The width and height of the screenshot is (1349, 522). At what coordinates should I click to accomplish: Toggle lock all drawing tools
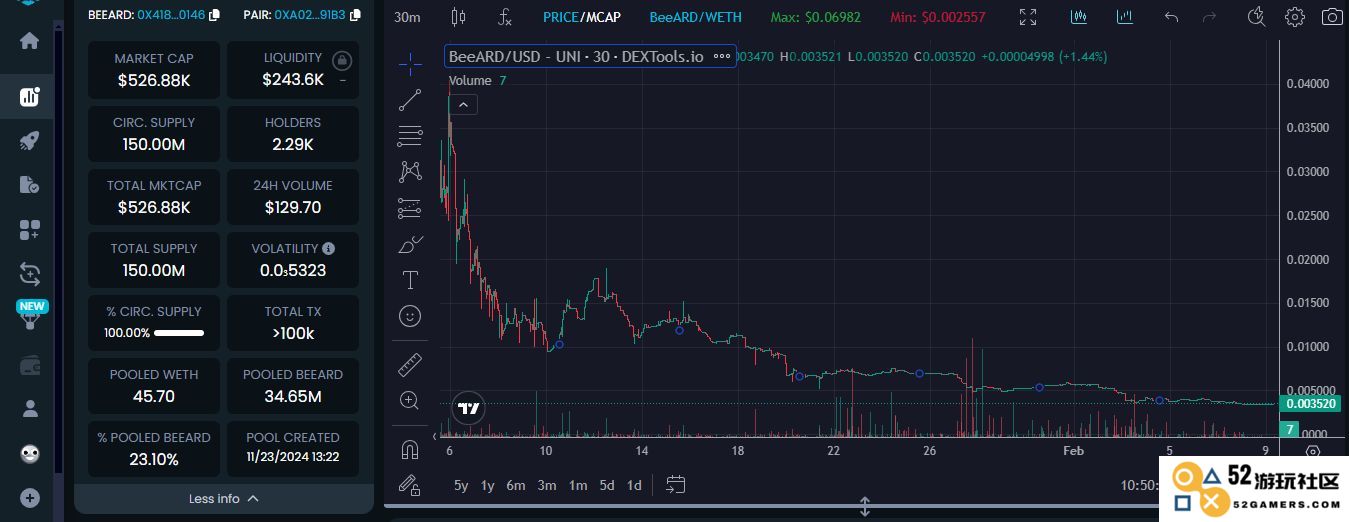(410, 485)
